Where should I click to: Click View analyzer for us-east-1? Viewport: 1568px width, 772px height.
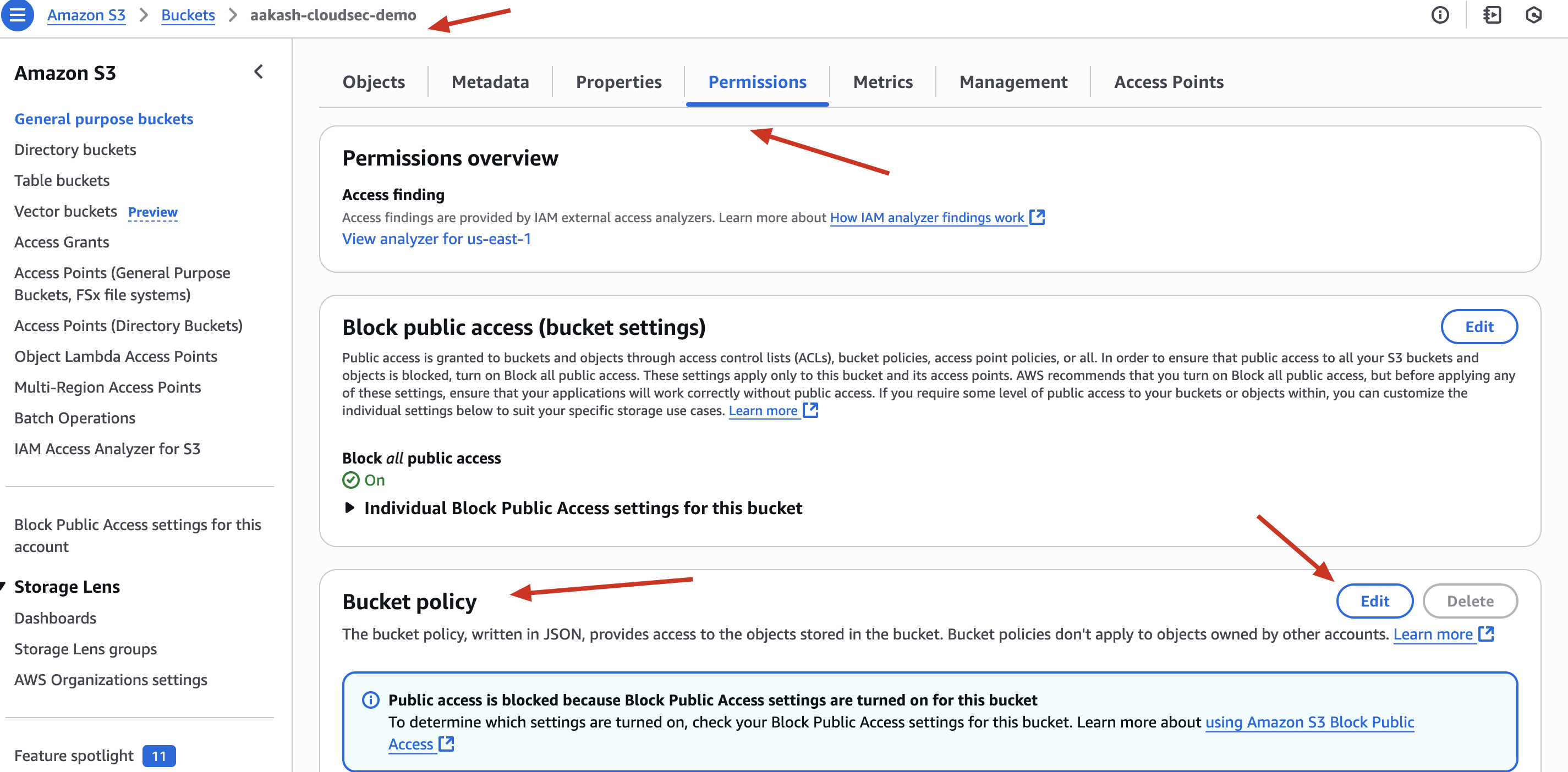[x=436, y=239]
